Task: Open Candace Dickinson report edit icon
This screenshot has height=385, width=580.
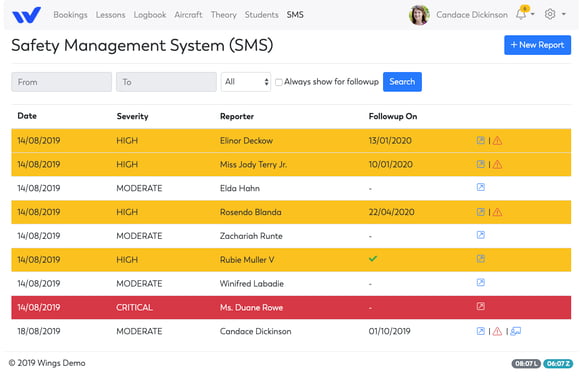Action: pyautogui.click(x=480, y=331)
